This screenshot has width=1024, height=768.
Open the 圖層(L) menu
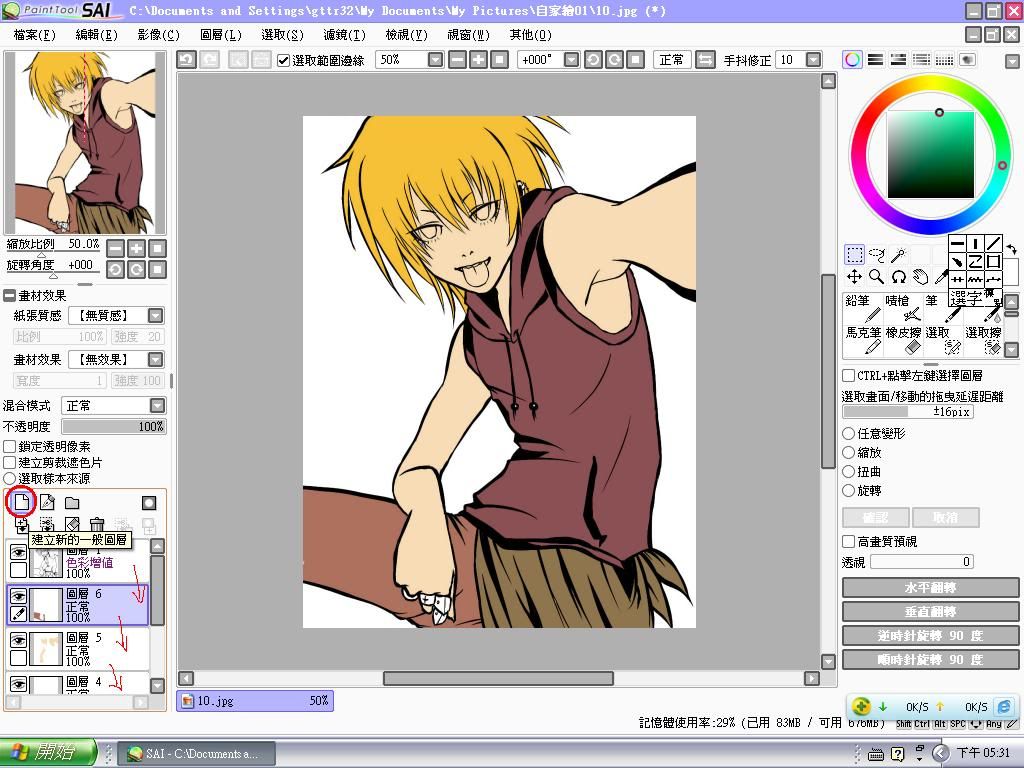[221, 35]
